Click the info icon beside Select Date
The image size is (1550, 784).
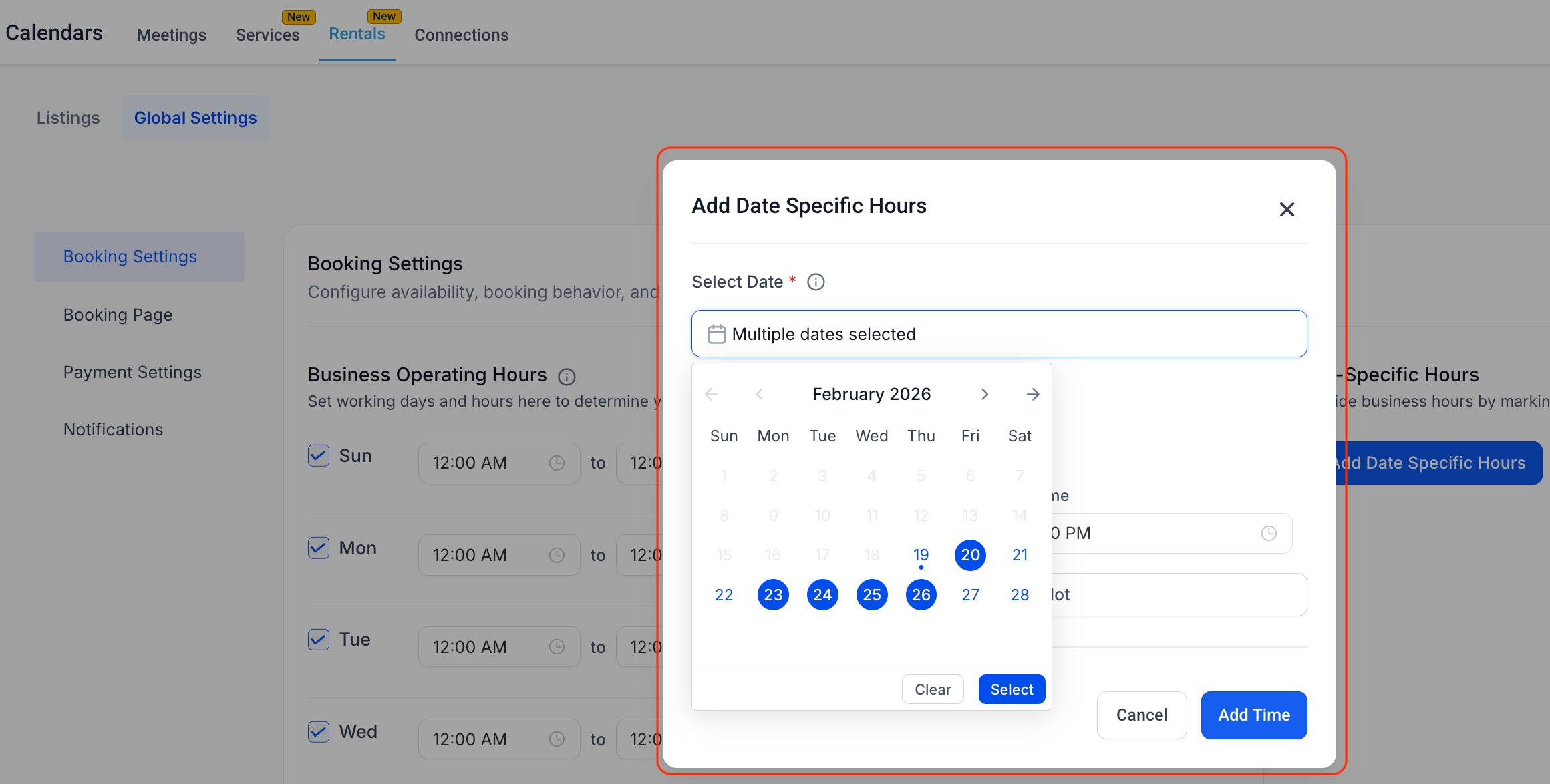815,282
